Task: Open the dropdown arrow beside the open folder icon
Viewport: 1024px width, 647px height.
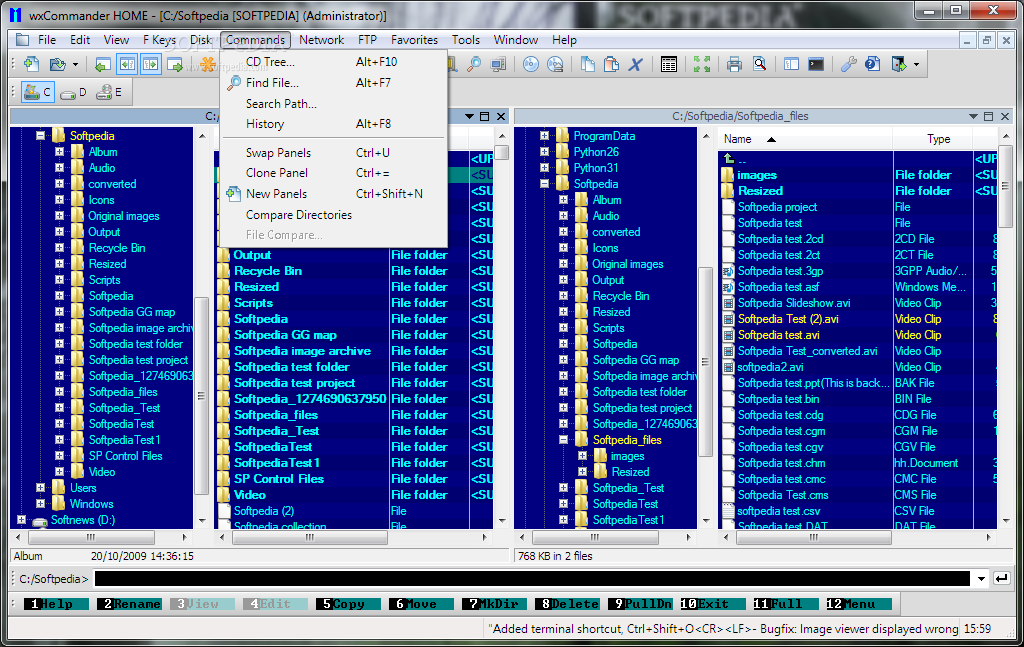Action: point(75,65)
